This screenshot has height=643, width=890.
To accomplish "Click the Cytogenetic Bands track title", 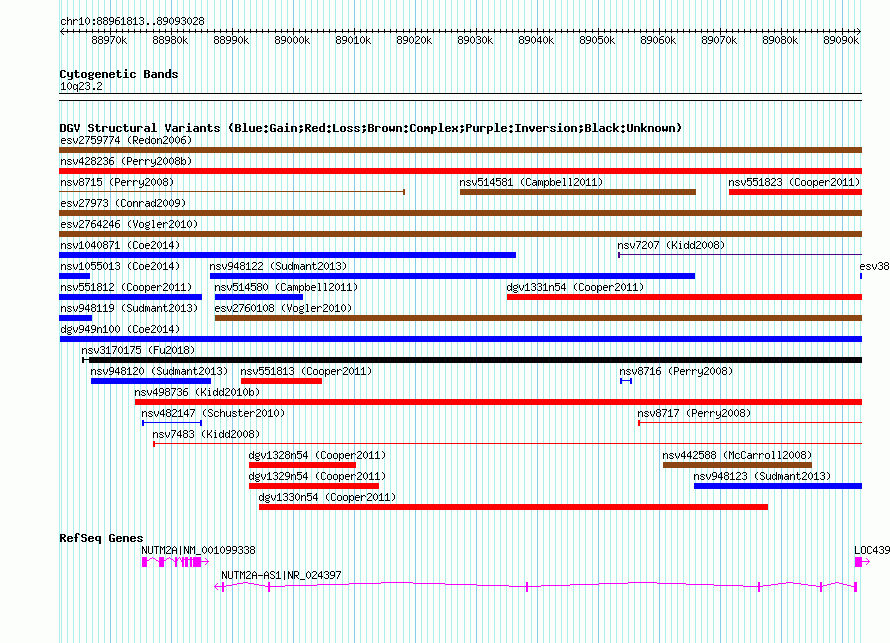I will [119, 74].
